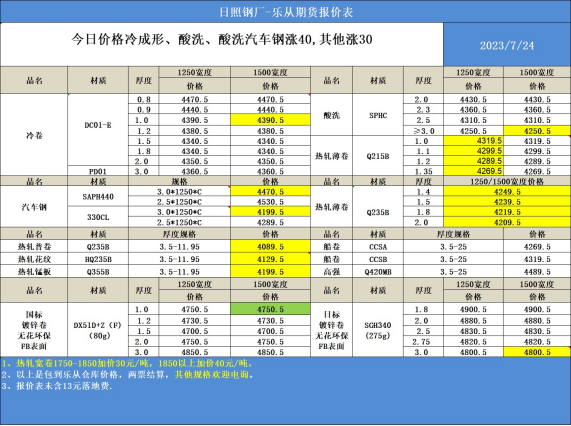Click the yellow 4390.5 cell
571x426 pixels.
270,120
